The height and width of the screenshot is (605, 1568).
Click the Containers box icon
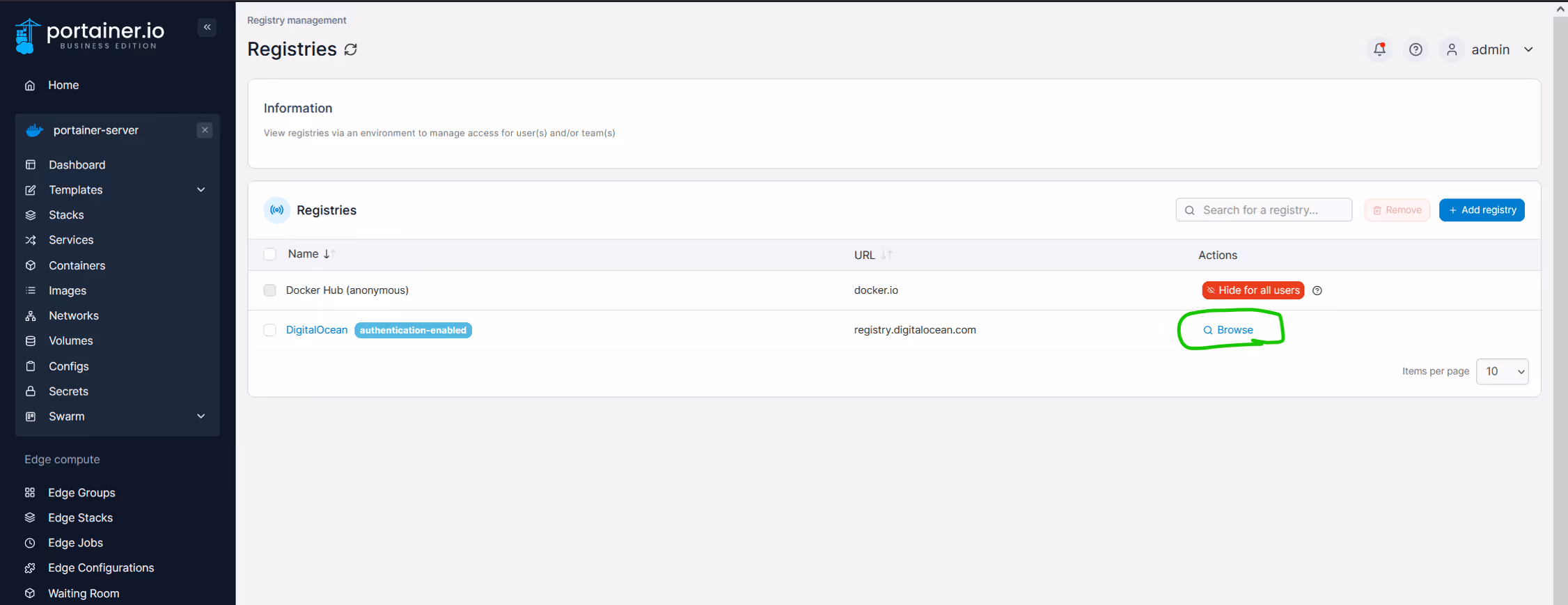coord(31,265)
